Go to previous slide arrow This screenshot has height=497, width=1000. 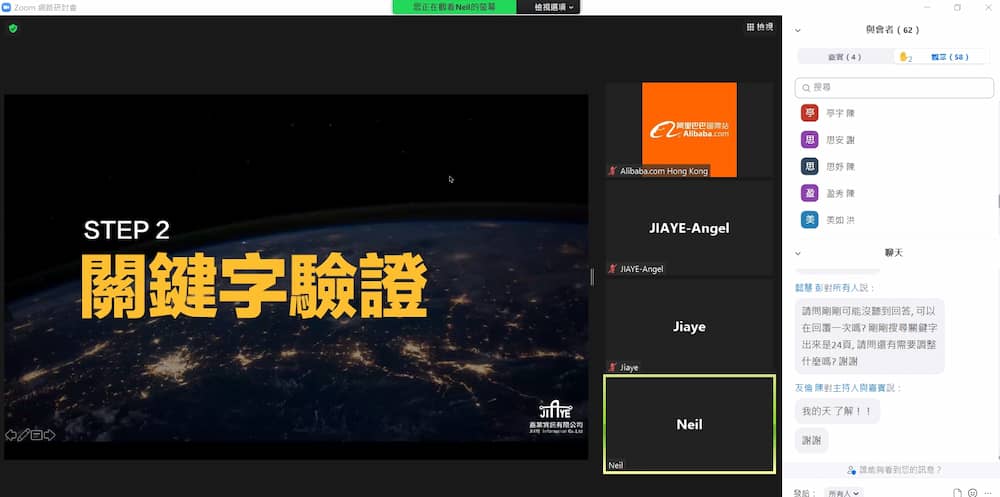[x=11, y=435]
